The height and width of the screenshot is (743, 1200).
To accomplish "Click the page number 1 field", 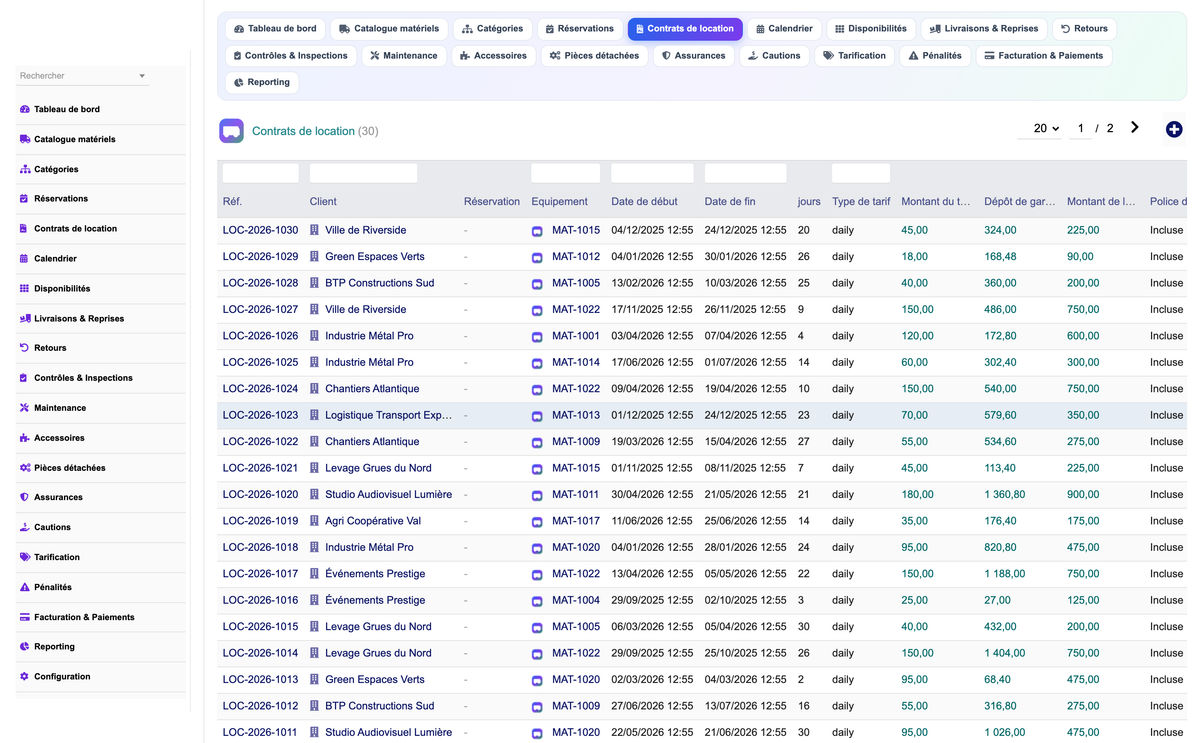I will [x=1080, y=128].
